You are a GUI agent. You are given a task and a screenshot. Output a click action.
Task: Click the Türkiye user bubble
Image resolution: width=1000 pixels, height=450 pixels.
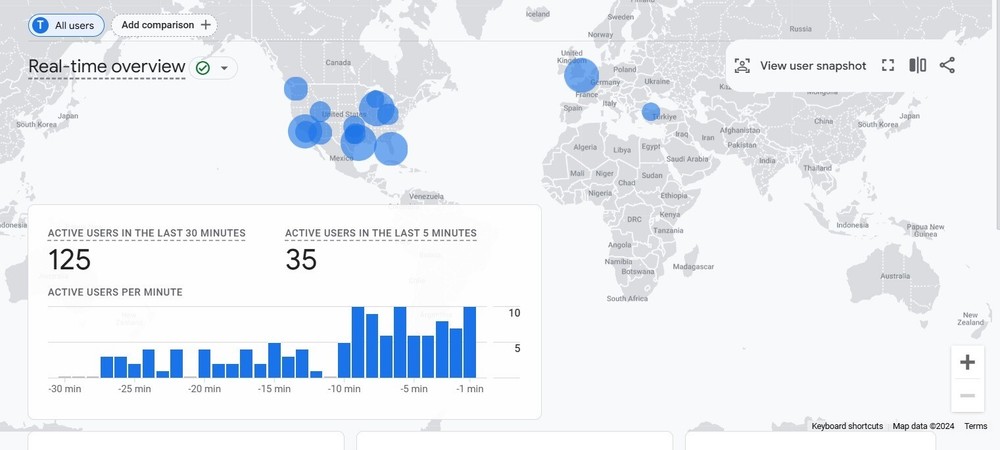click(x=651, y=112)
